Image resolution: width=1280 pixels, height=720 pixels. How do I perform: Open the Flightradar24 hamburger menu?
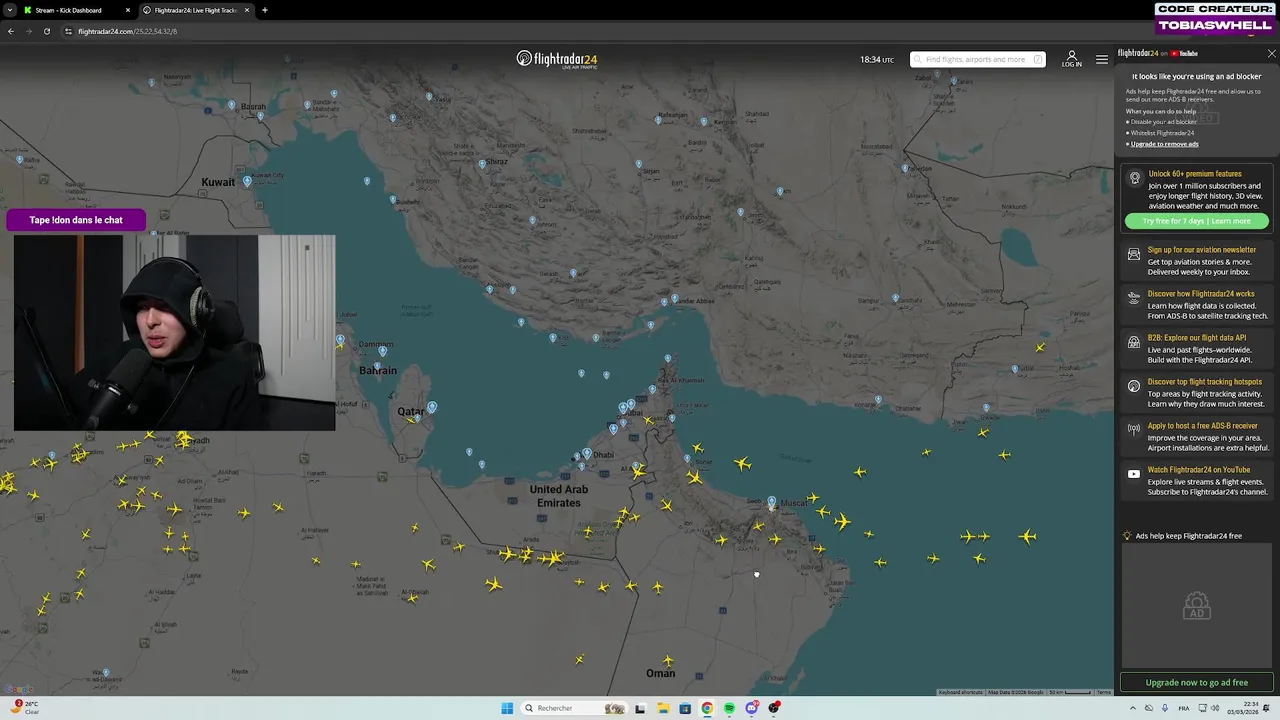coord(1102,60)
